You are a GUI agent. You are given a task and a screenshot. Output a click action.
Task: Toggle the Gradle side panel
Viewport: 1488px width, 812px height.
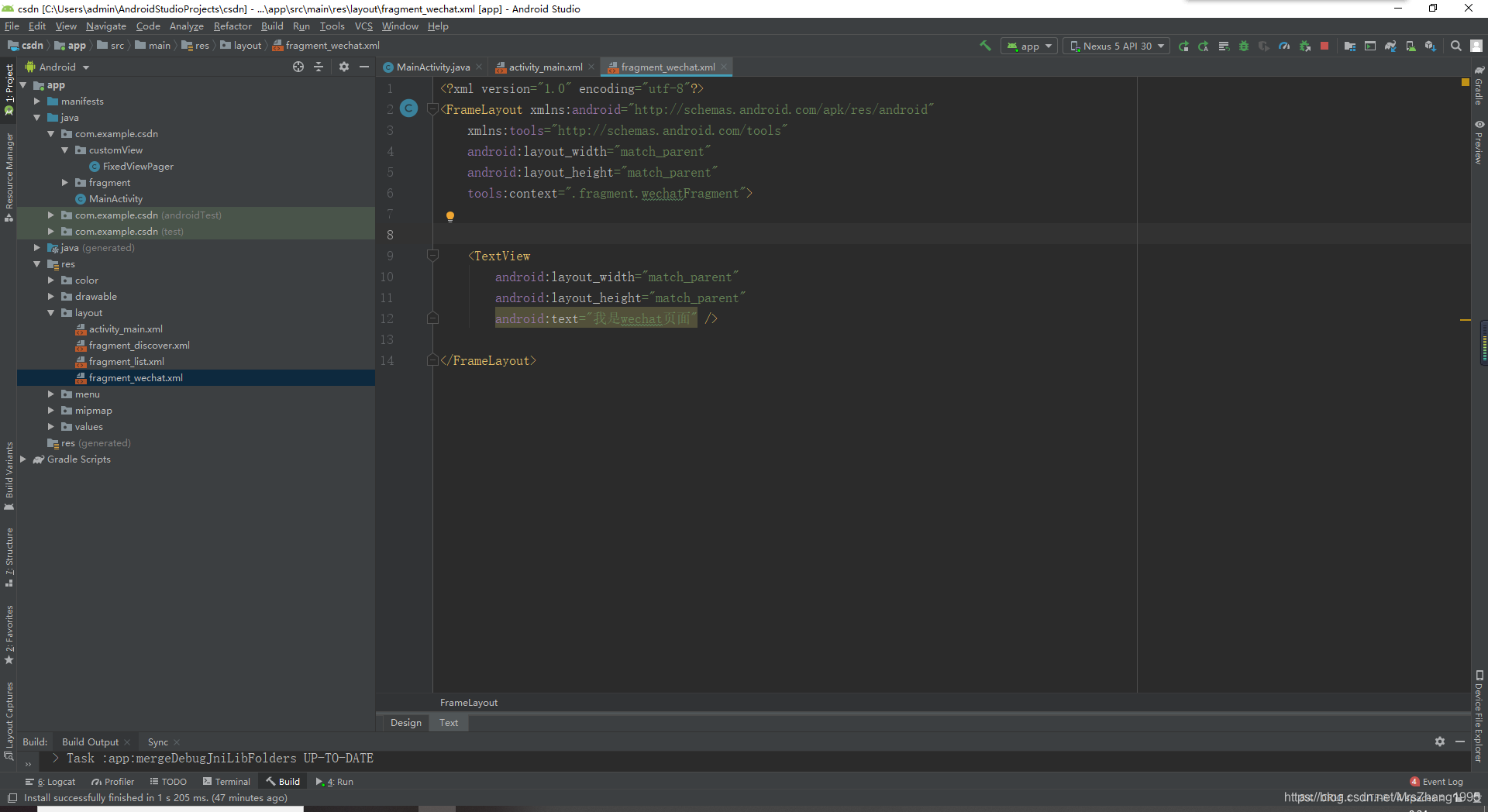tap(1479, 85)
